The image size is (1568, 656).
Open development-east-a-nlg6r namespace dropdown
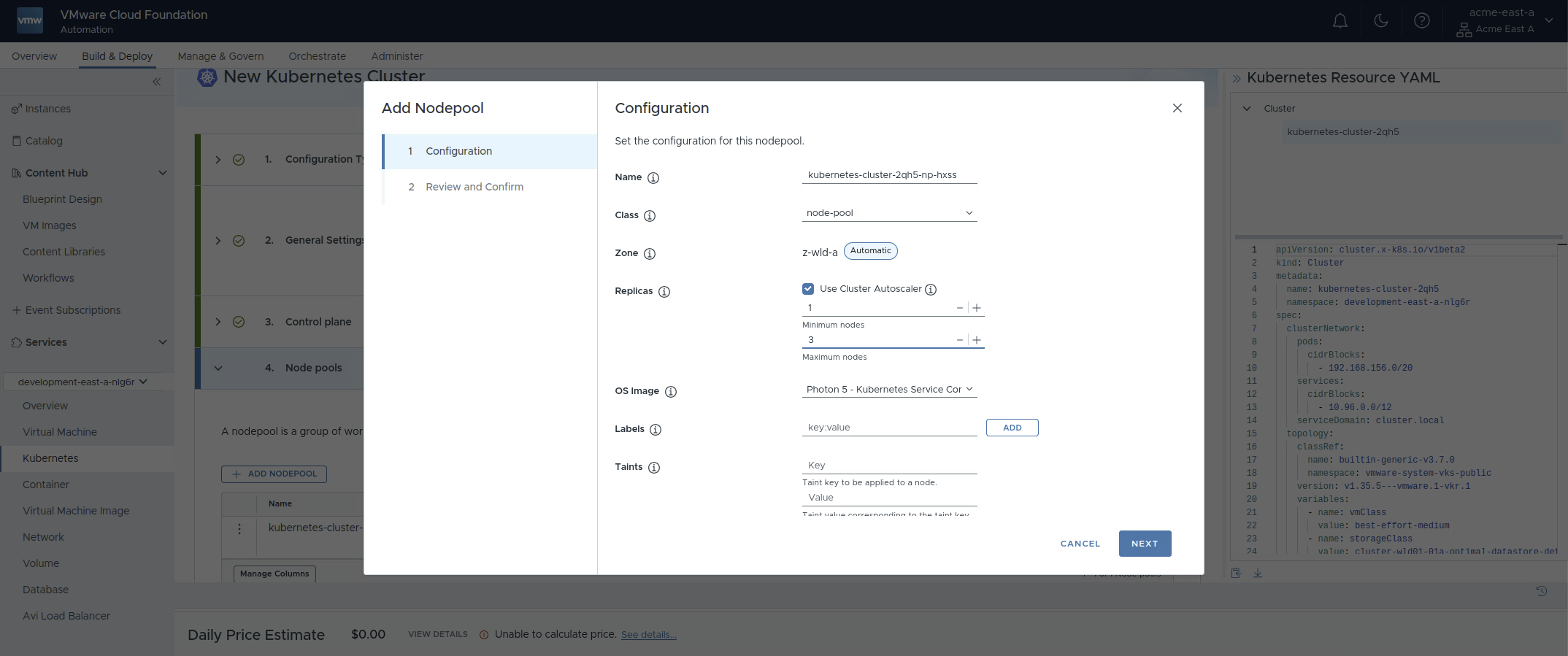pos(83,382)
